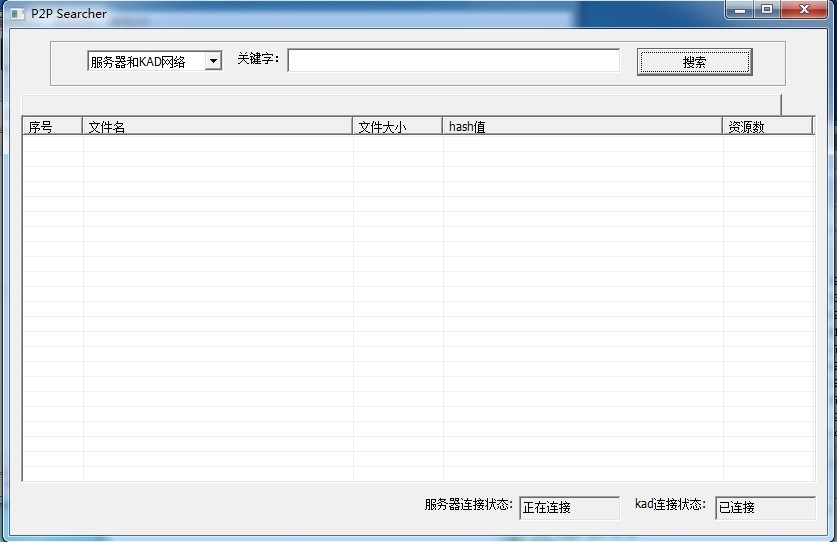Image resolution: width=837 pixels, height=542 pixels.
Task: Click the P2P Searcher title bar text
Action: pyautogui.click(x=69, y=14)
